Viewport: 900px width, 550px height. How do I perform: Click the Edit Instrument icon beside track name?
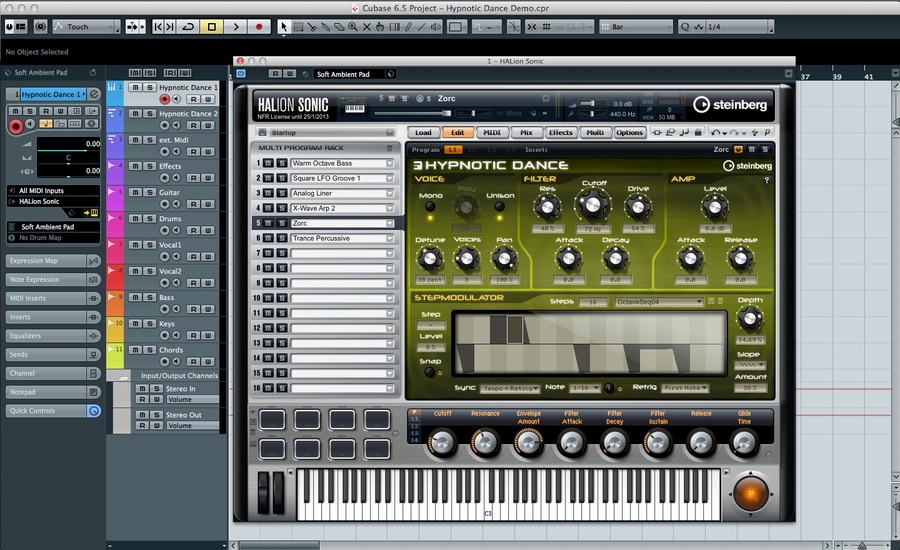[94, 94]
